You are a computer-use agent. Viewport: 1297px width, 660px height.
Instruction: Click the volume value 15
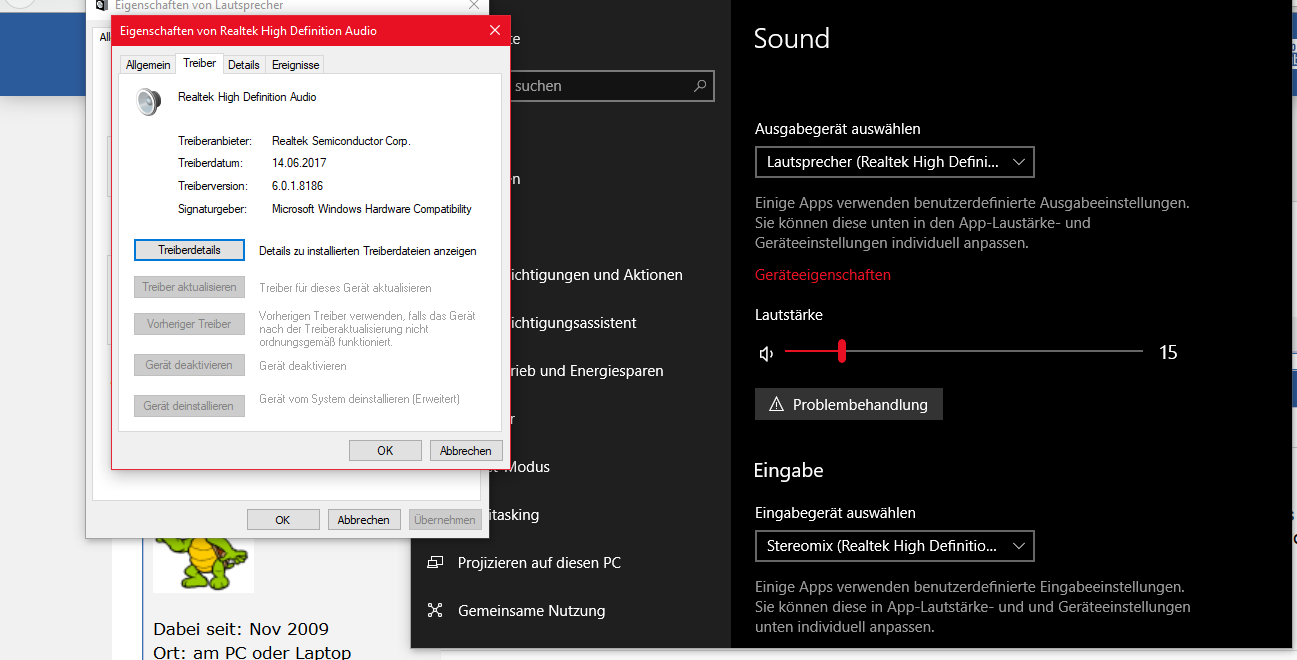click(1168, 352)
